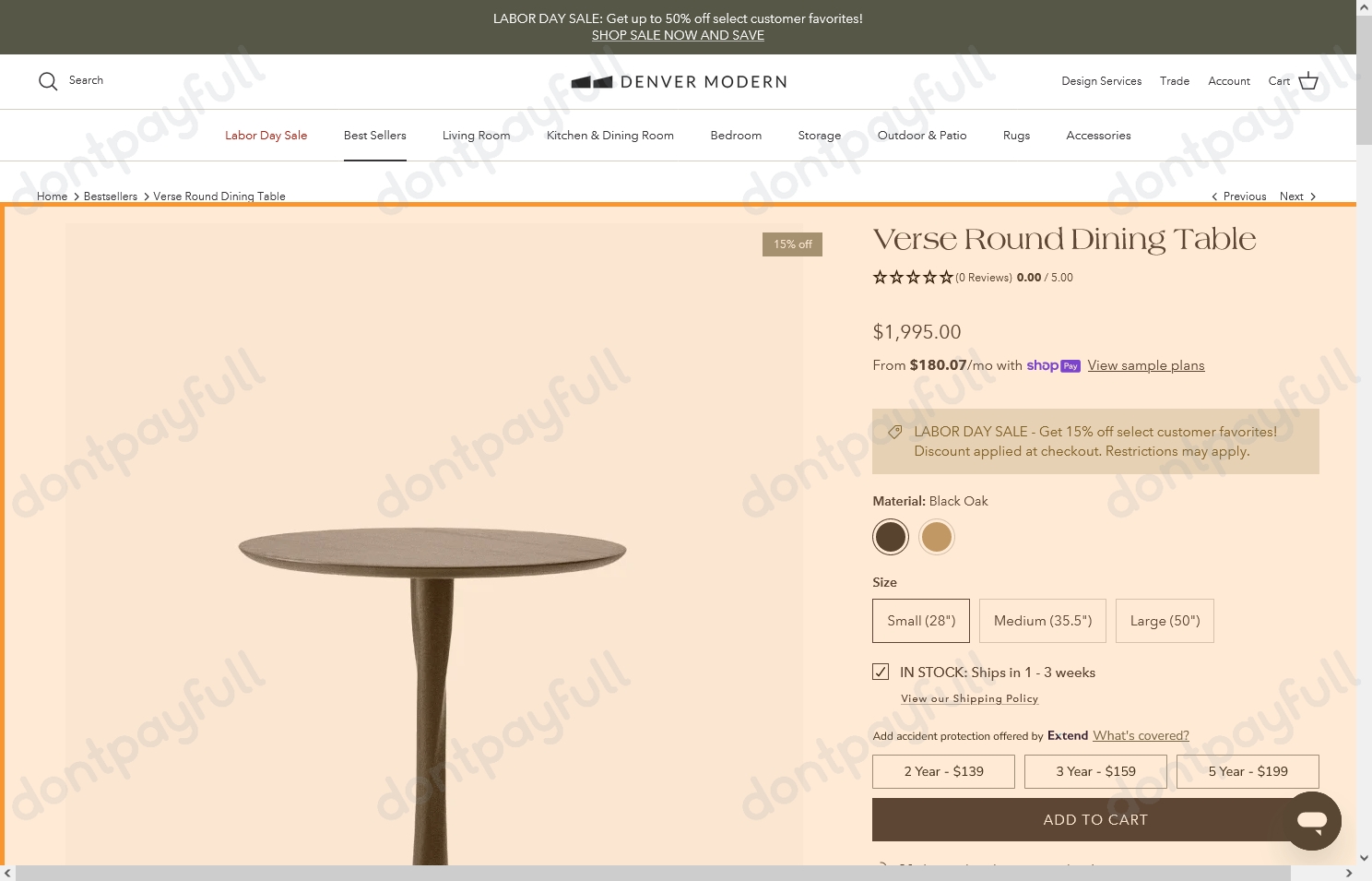Click the Denver Modern logo

679,81
